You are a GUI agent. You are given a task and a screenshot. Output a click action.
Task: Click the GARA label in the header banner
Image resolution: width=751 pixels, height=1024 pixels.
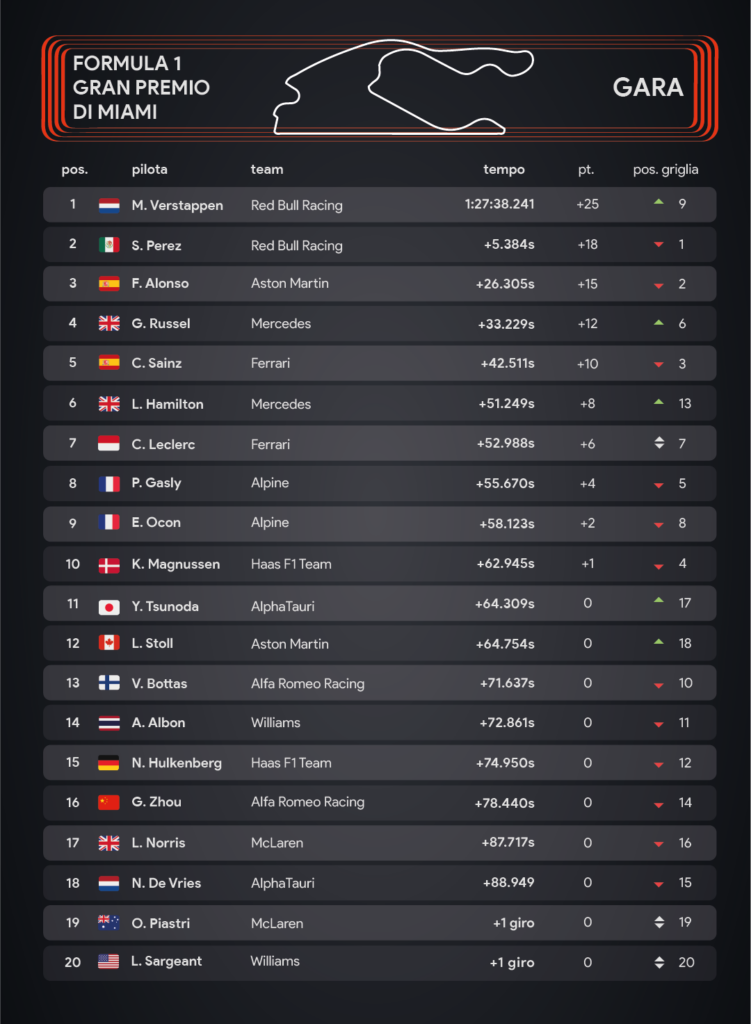click(x=648, y=88)
